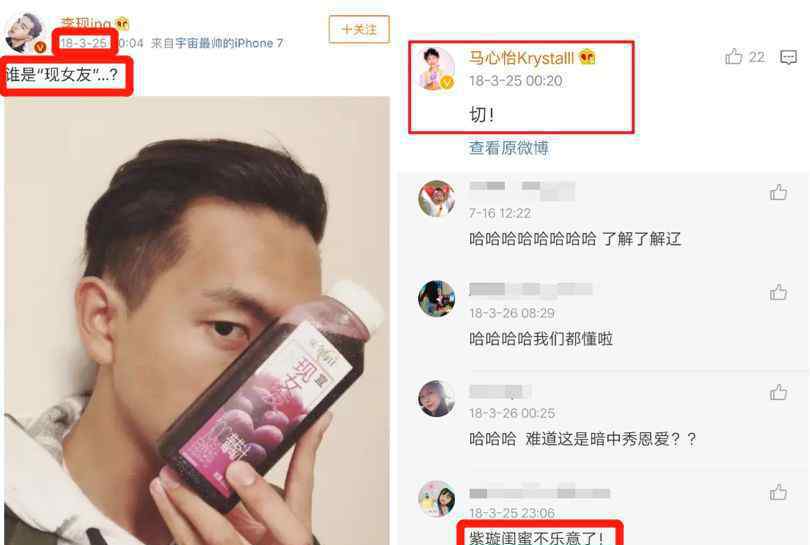Open avatar of the 18-3-25 23:06 commenter
Image resolution: width=810 pixels, height=545 pixels.
pyautogui.click(x=437, y=499)
